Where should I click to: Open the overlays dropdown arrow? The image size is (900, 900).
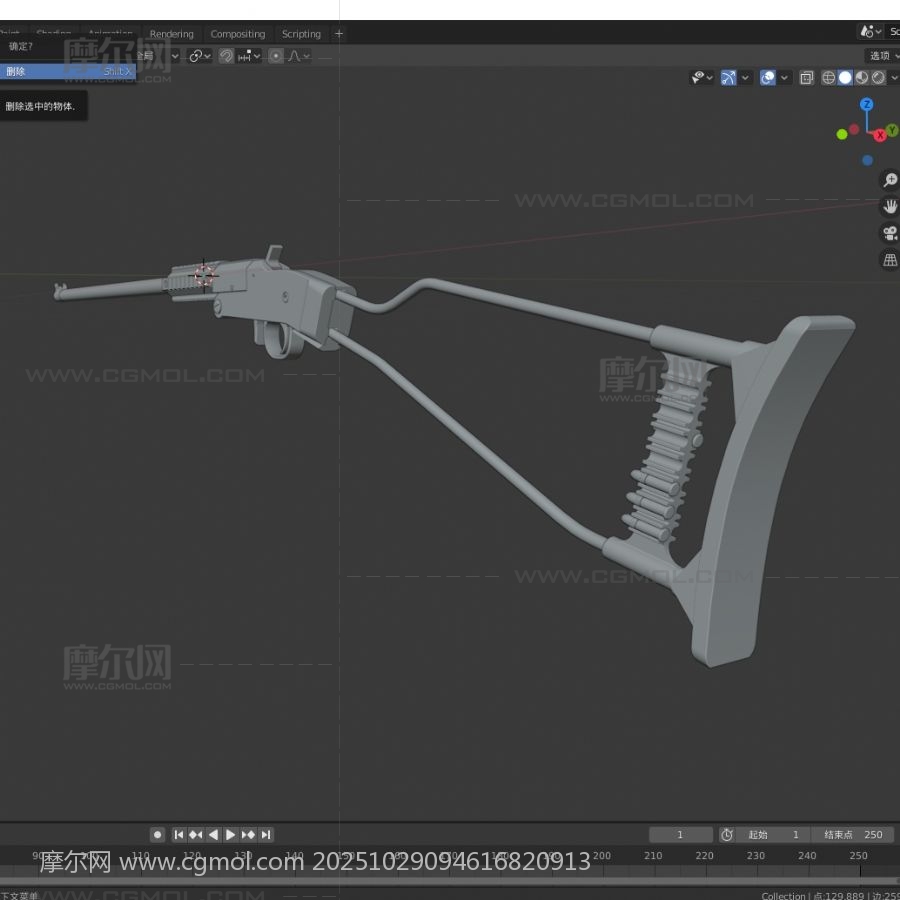pyautogui.click(x=785, y=78)
